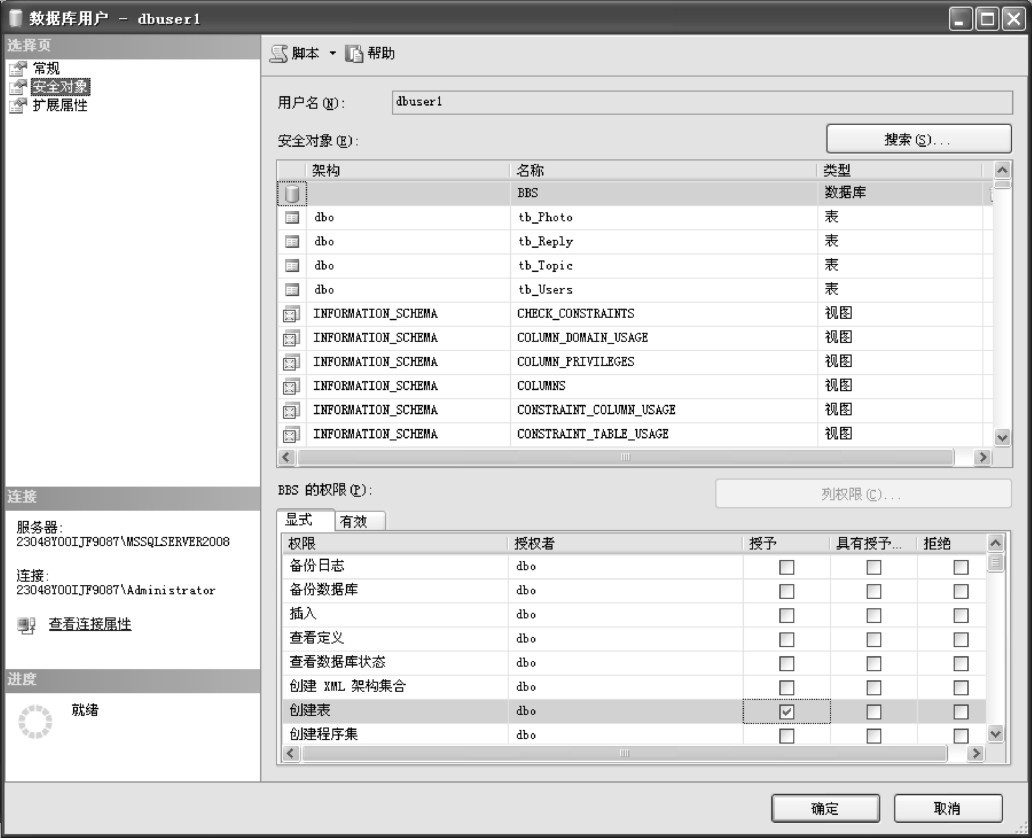The height and width of the screenshot is (838, 1032).
Task: Click the BBS database row icon
Action: coord(291,193)
